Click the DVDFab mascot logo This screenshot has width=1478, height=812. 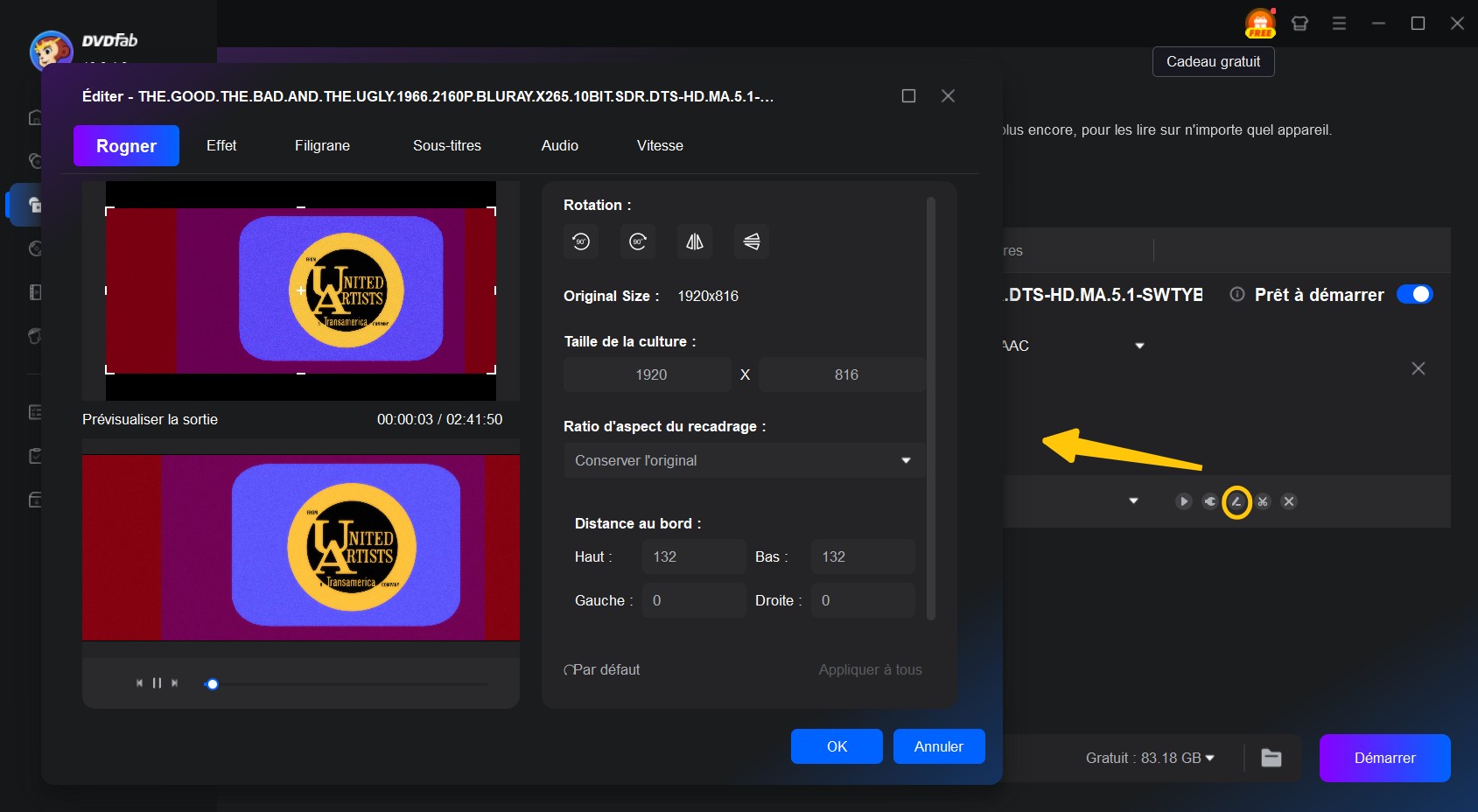pos(51,51)
